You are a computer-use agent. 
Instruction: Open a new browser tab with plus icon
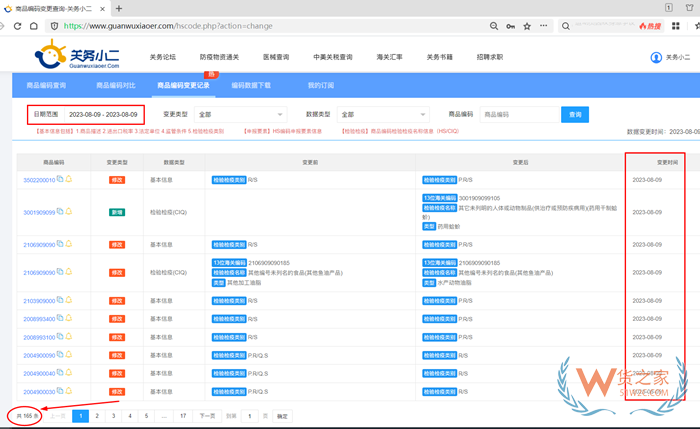119,8
